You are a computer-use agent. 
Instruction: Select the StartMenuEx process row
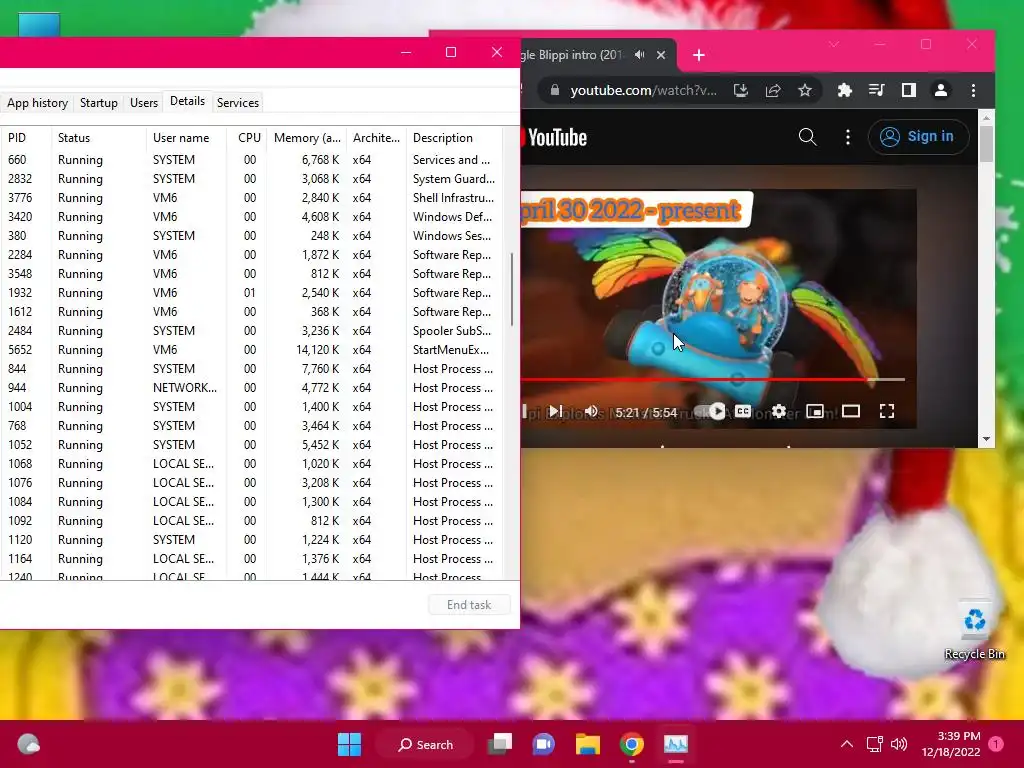251,349
